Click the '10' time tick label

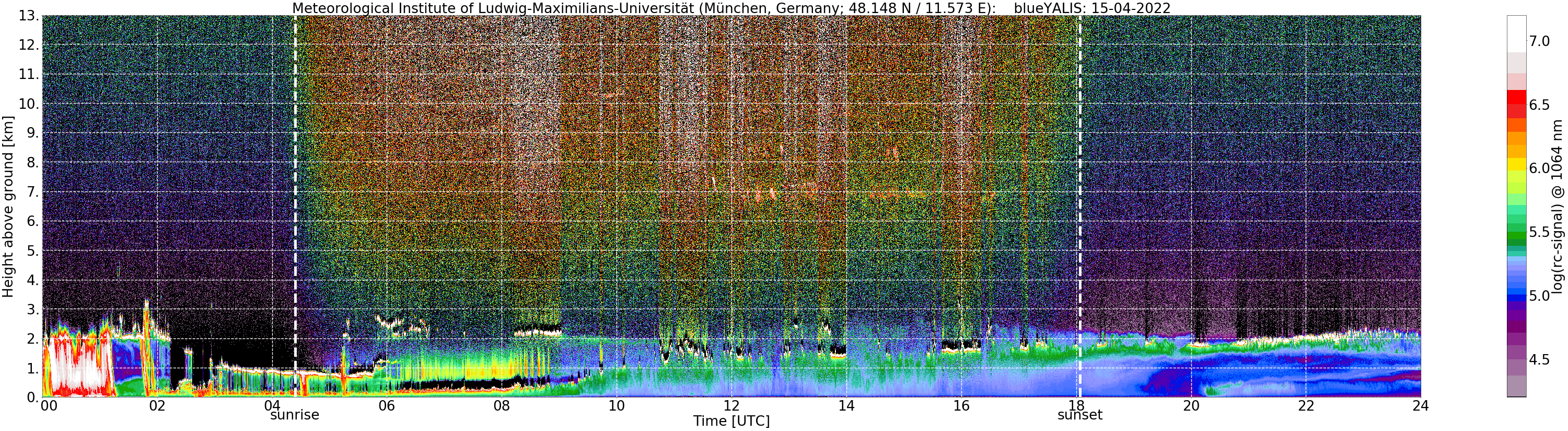point(617,406)
